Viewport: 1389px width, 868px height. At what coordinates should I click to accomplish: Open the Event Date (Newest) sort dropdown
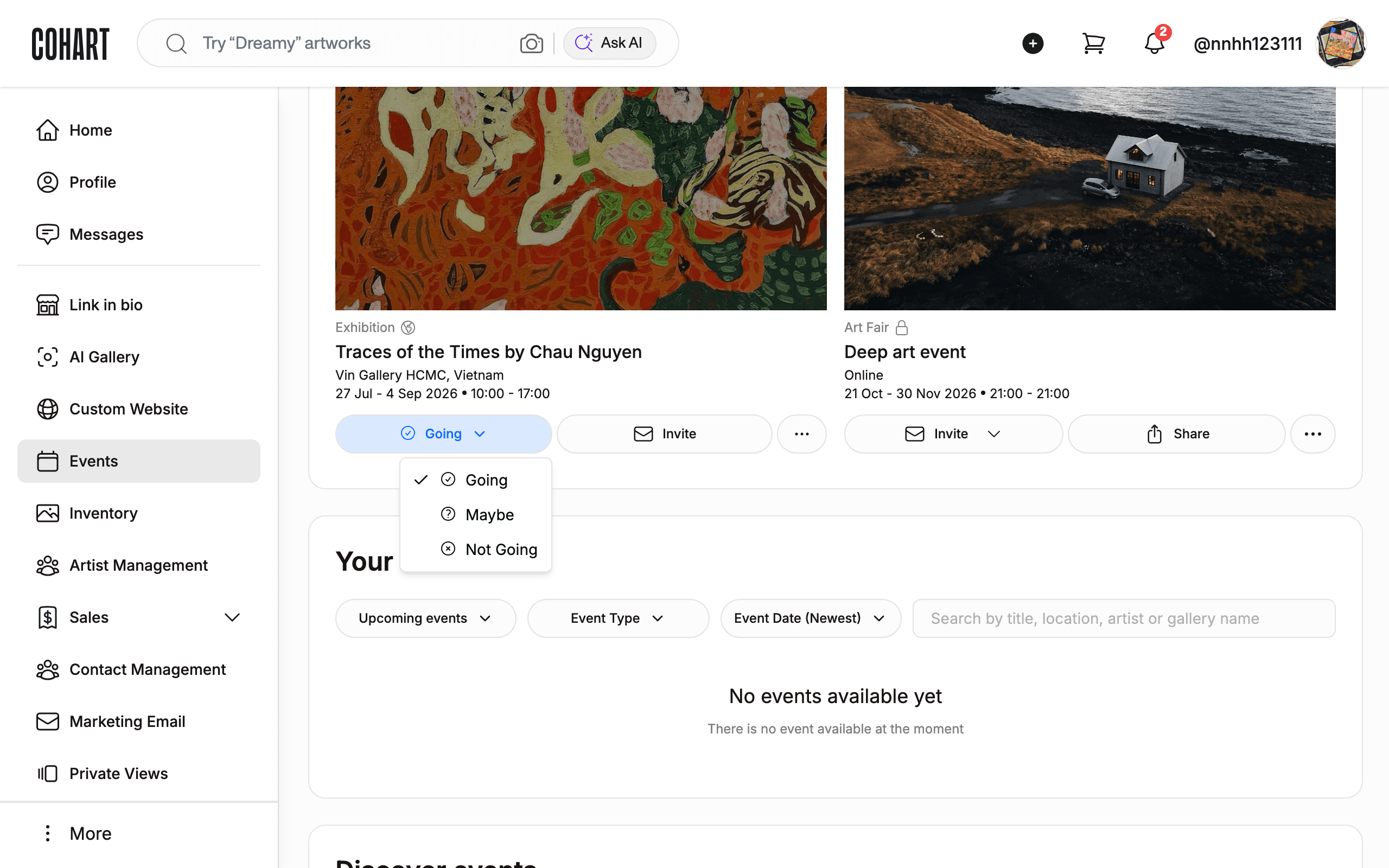pyautogui.click(x=811, y=618)
